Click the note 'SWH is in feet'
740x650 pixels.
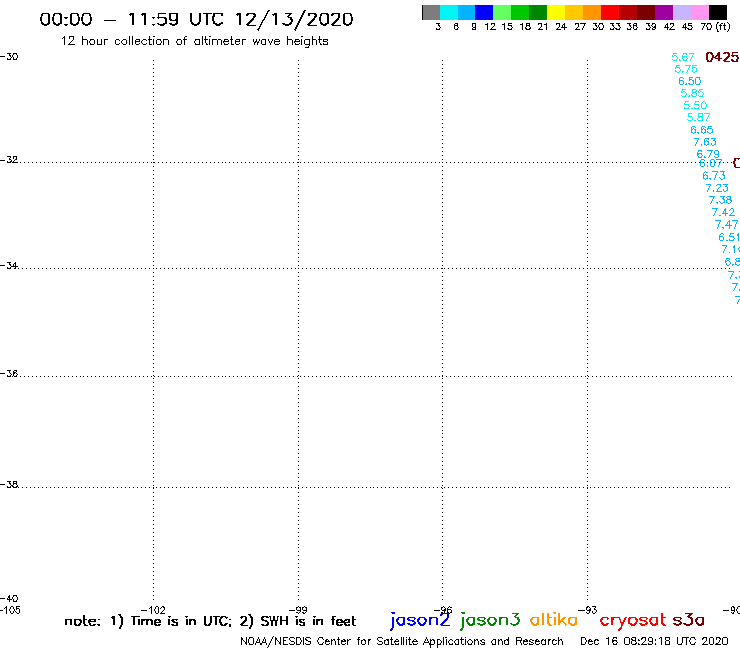click(308, 621)
